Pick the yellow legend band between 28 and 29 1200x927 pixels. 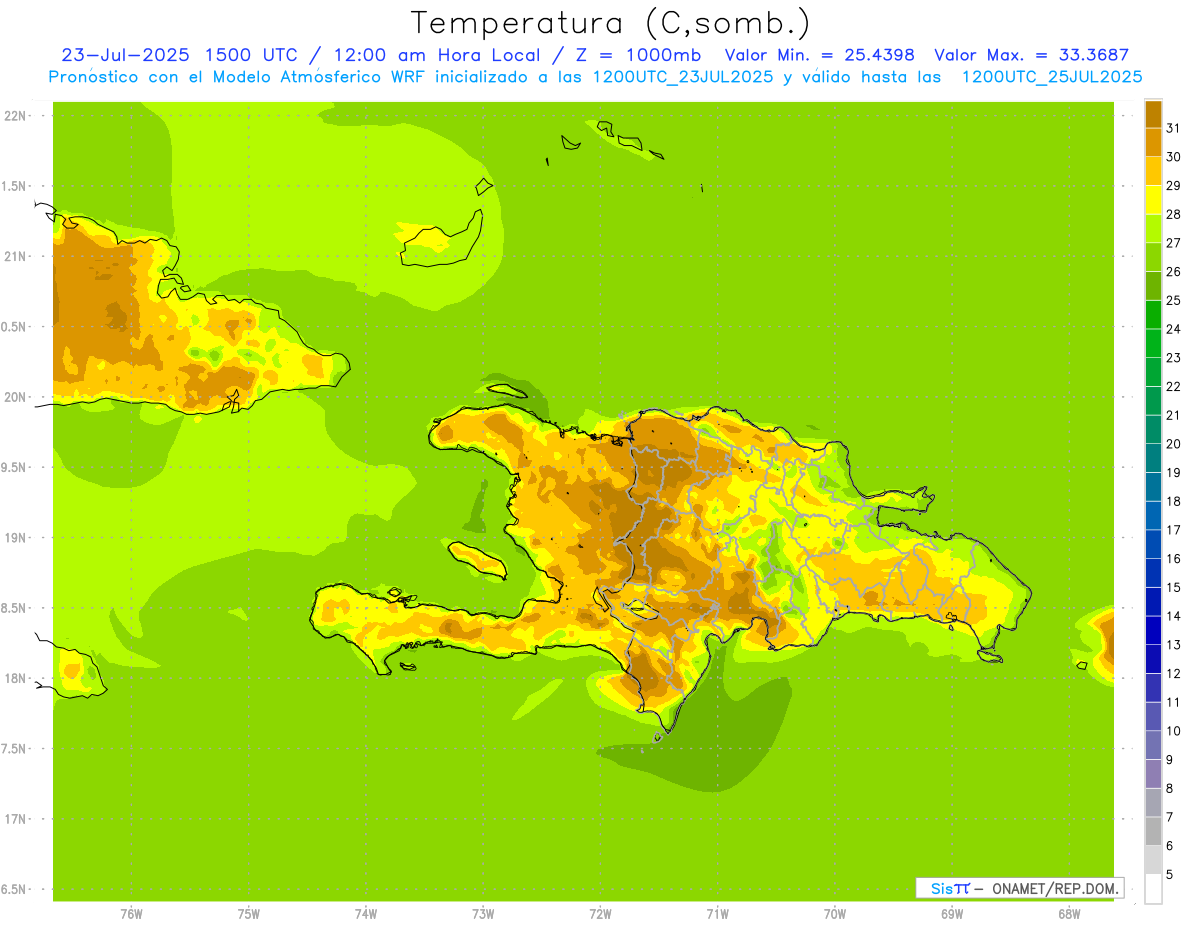click(x=1153, y=200)
